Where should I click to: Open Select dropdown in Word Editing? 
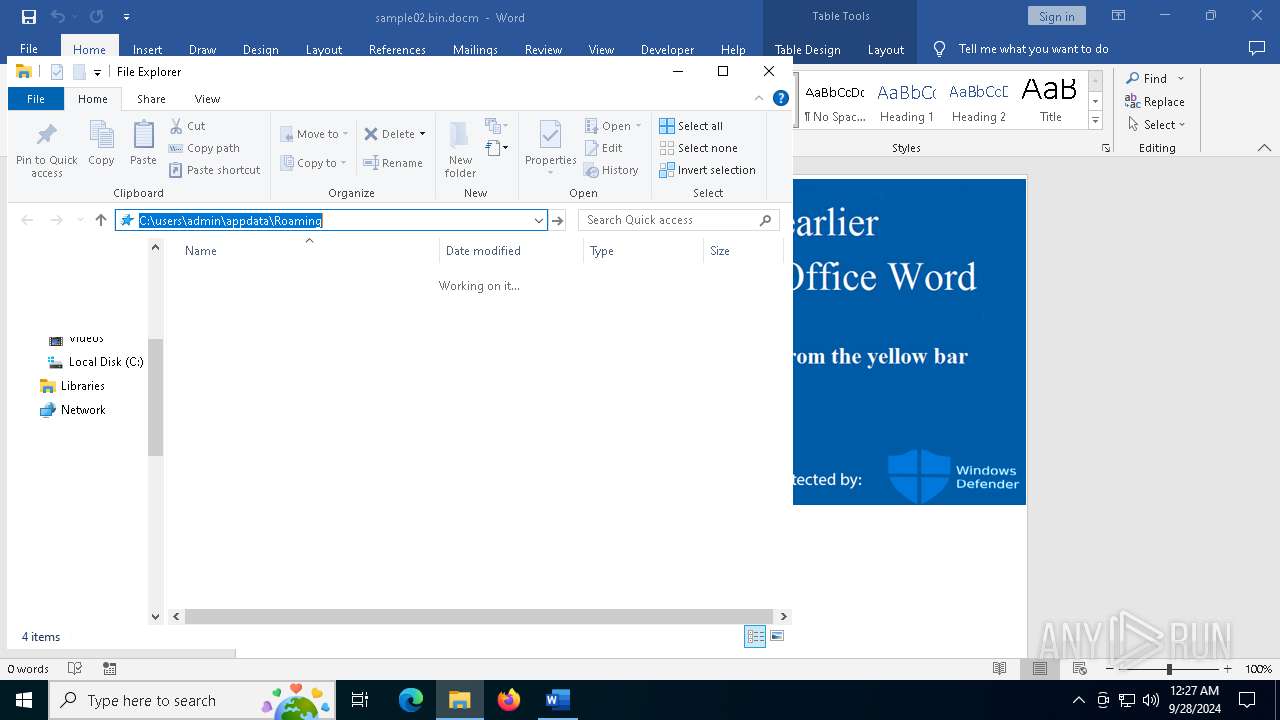pos(1155,125)
